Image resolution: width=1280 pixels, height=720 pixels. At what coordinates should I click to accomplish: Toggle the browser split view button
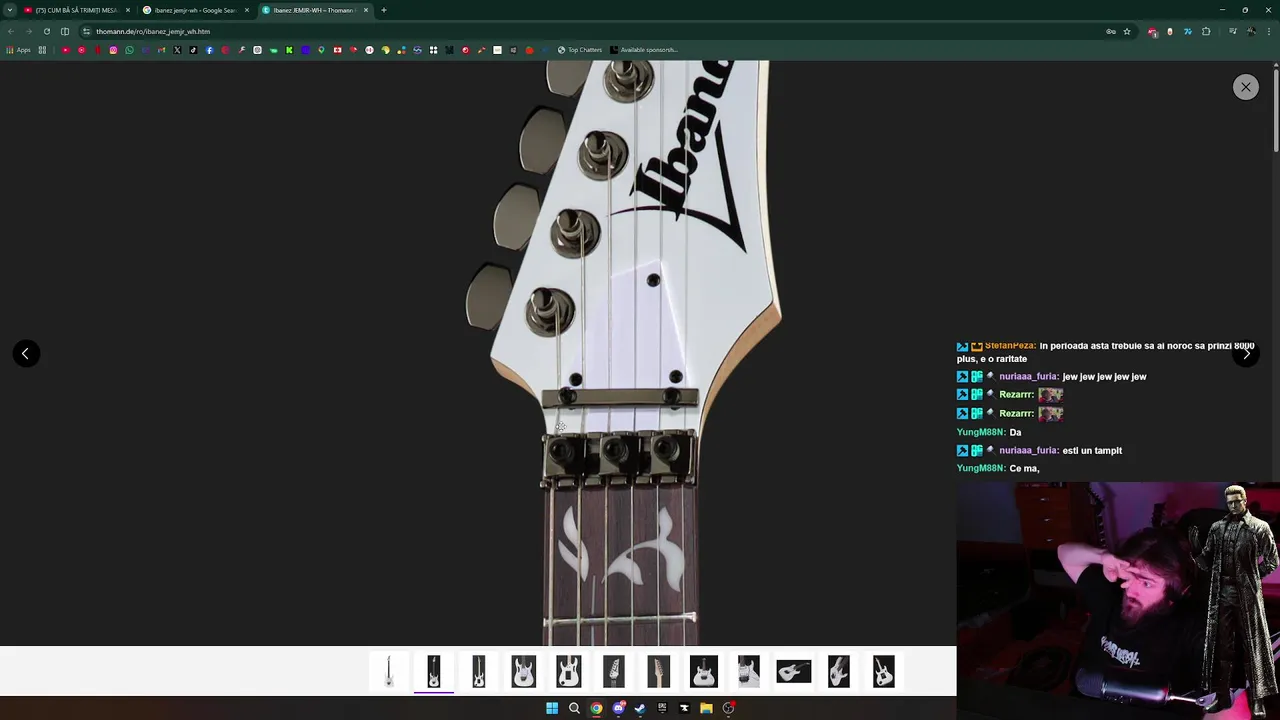tap(65, 31)
